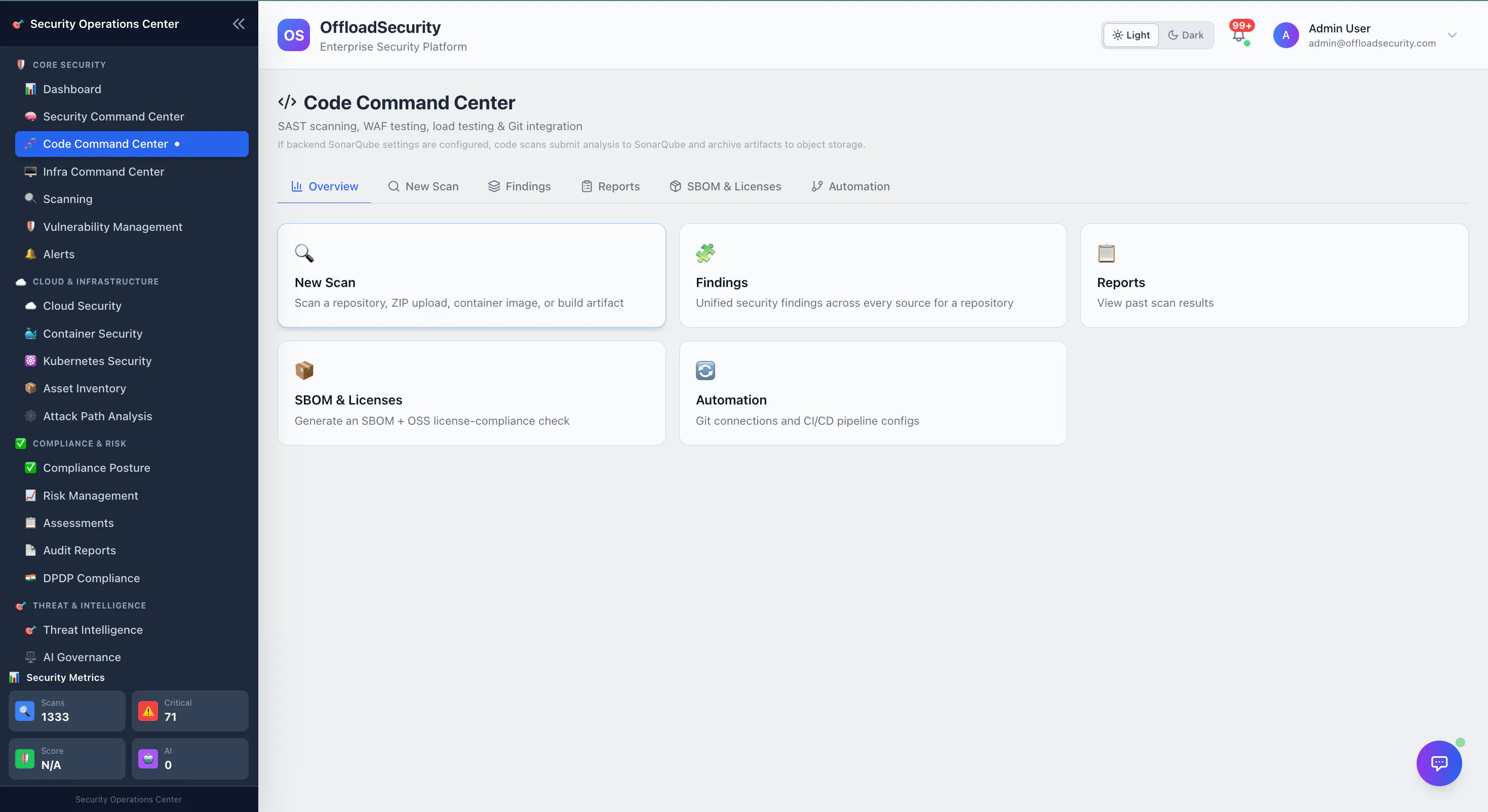Viewport: 1488px width, 812px height.
Task: Click Security Command Center brain icon
Action: (30, 116)
